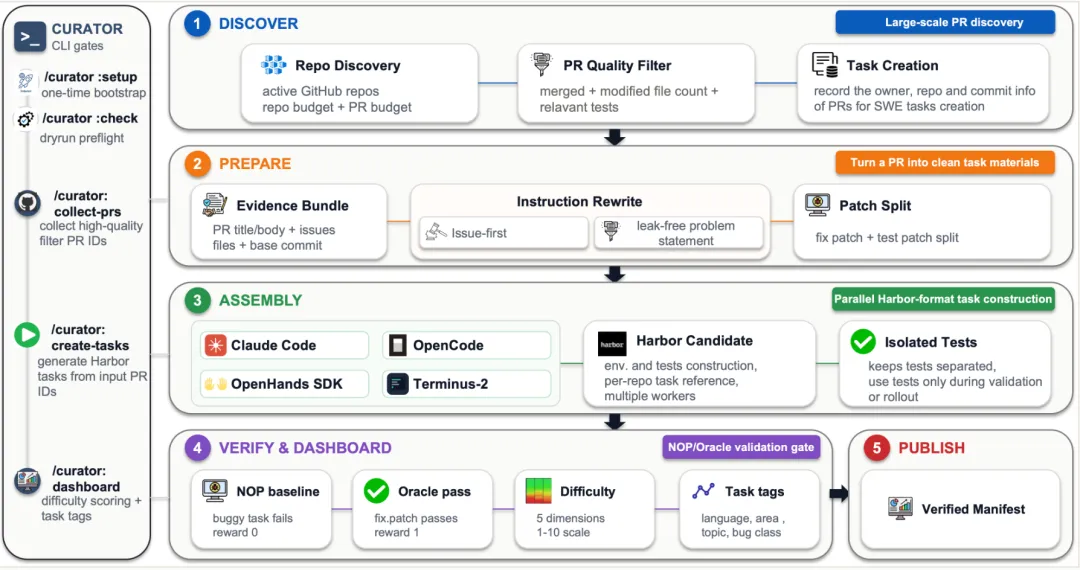Click the green play icon for create-tasks
This screenshot has height=570, width=1080.
point(27,335)
